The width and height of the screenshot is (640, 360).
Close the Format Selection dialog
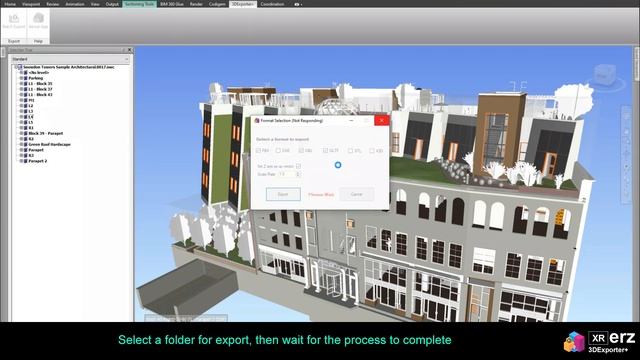[382, 120]
